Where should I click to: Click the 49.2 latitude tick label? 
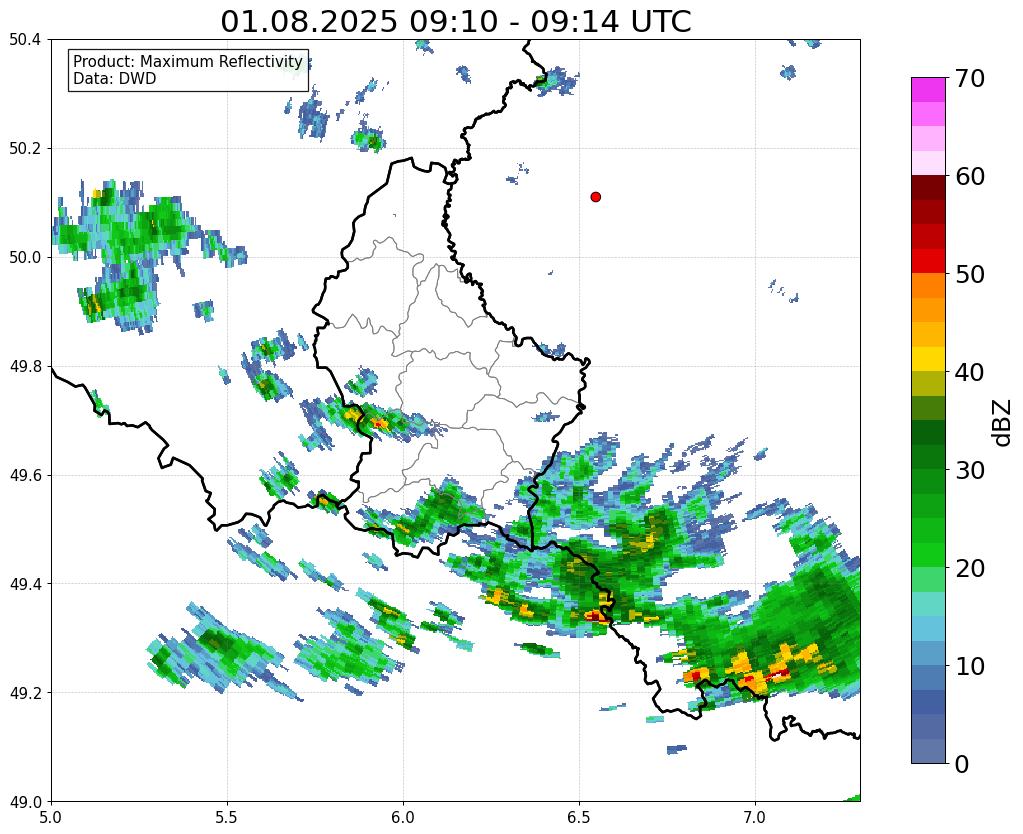click(x=25, y=693)
